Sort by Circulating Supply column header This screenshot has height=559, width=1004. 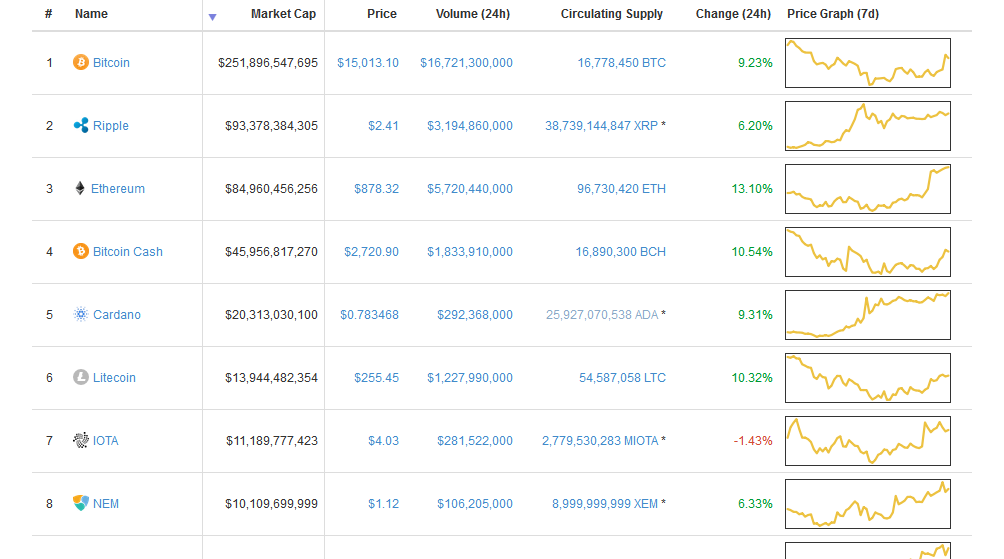point(611,13)
